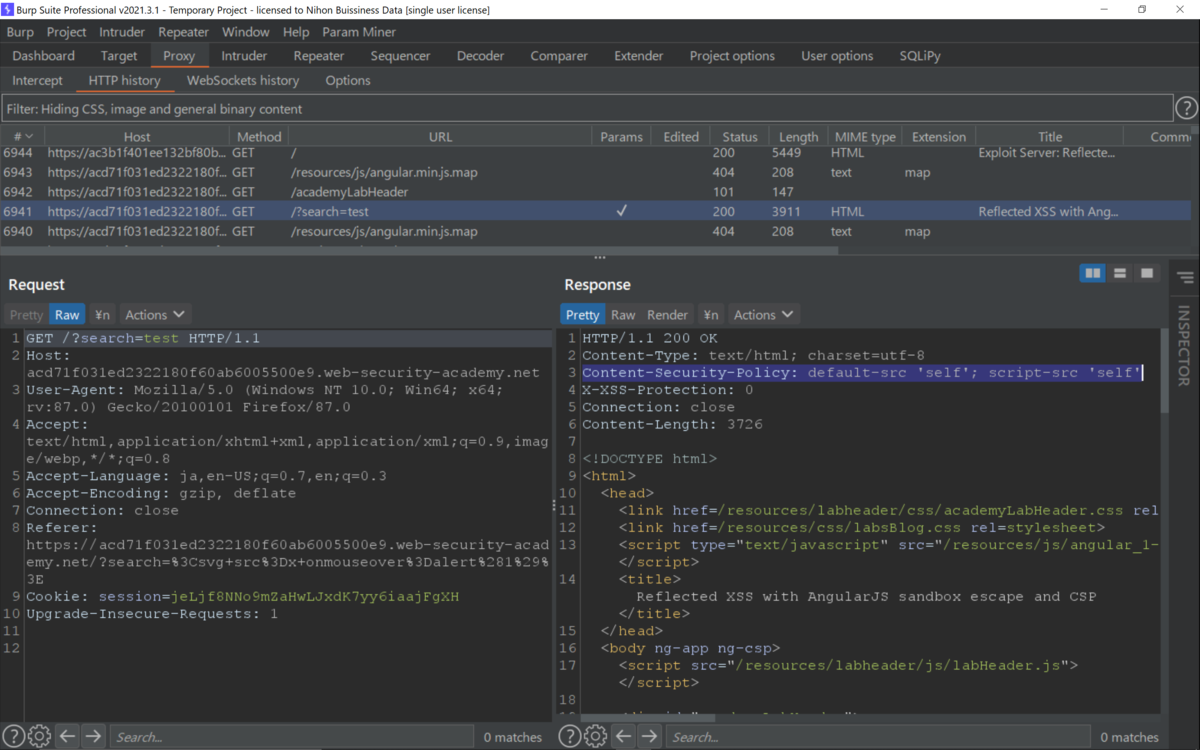Screen dimensions: 1200x750
Task: Switch Response view to Render mode
Action: tap(667, 314)
